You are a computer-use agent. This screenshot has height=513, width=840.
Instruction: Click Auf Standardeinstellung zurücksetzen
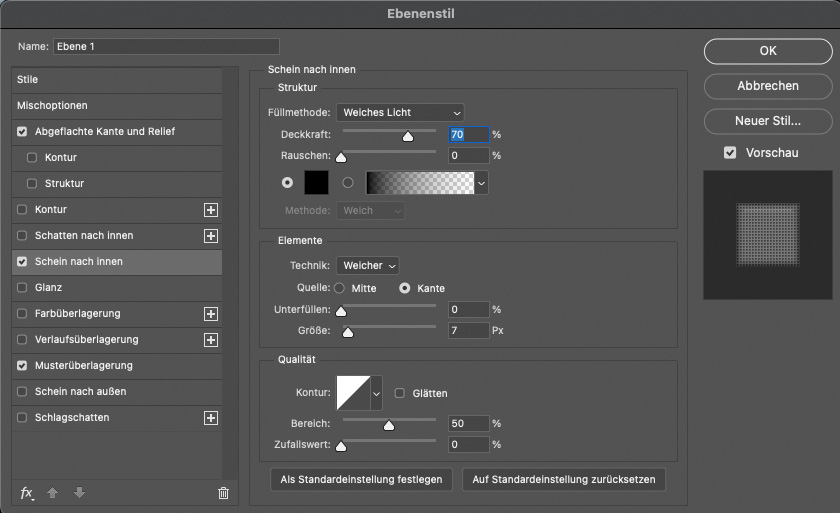[564, 479]
